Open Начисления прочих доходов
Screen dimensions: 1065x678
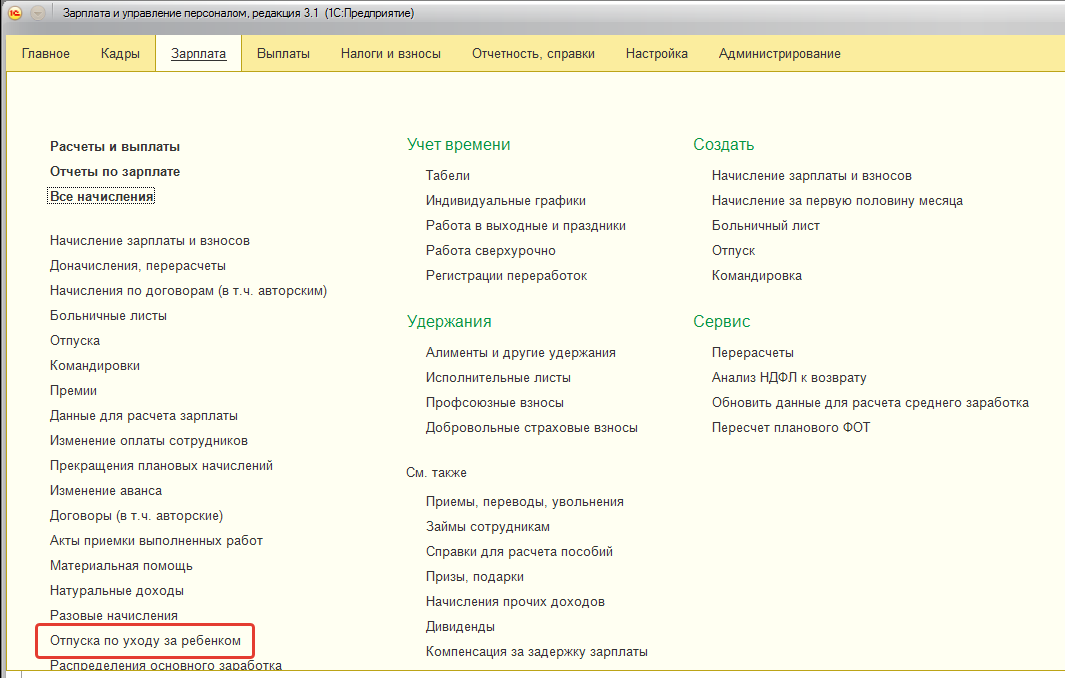coord(515,602)
